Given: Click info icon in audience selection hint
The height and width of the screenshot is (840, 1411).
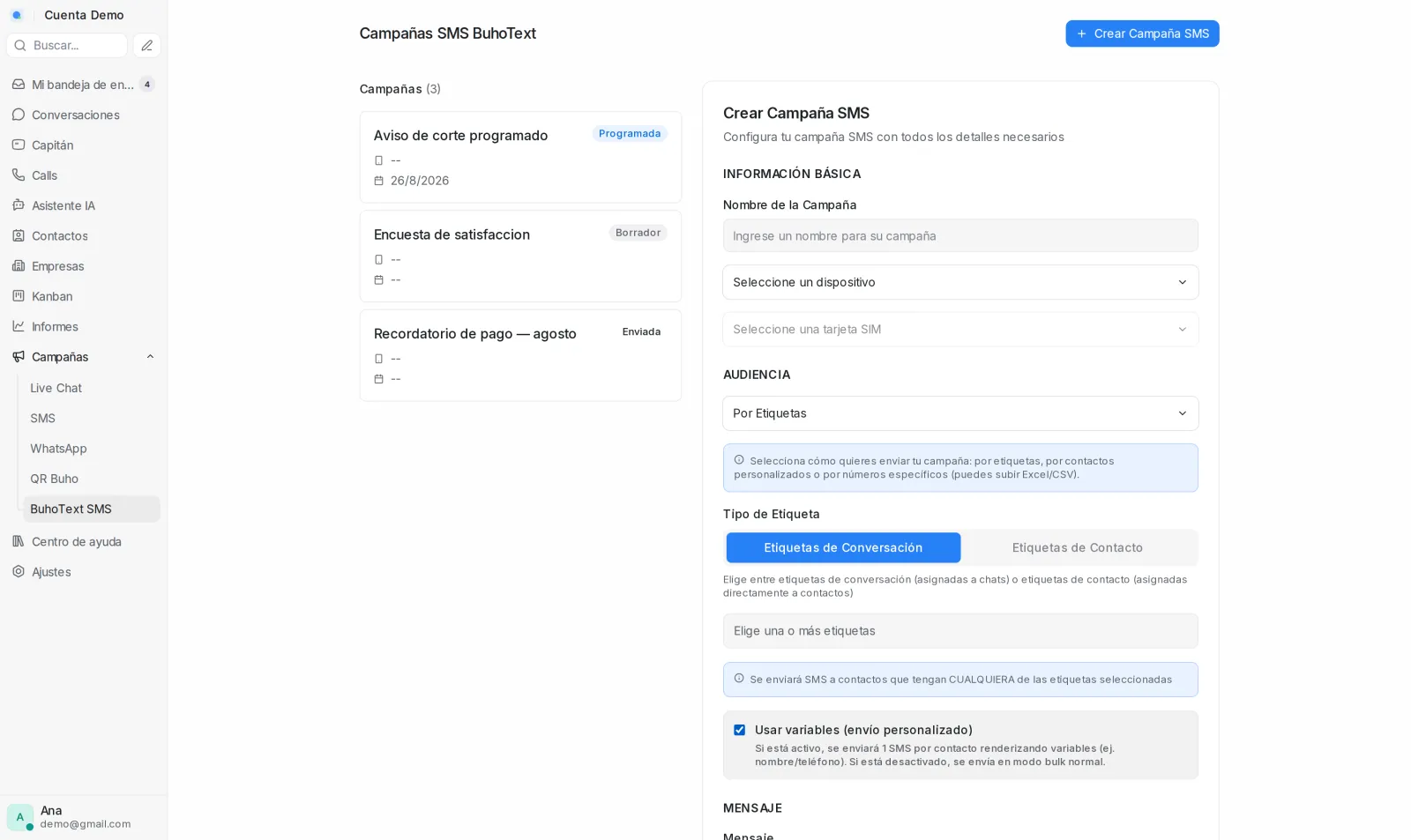Looking at the screenshot, I should (x=739, y=460).
